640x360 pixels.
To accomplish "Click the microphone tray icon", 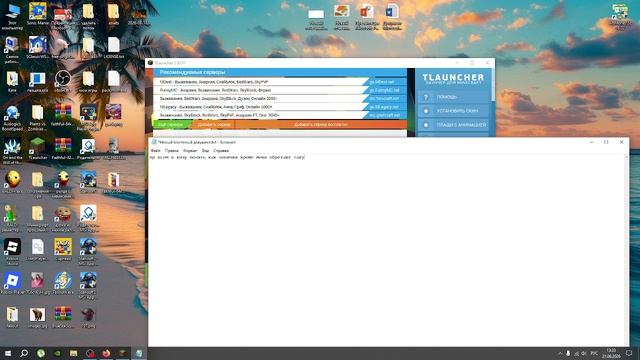I will 568,353.
